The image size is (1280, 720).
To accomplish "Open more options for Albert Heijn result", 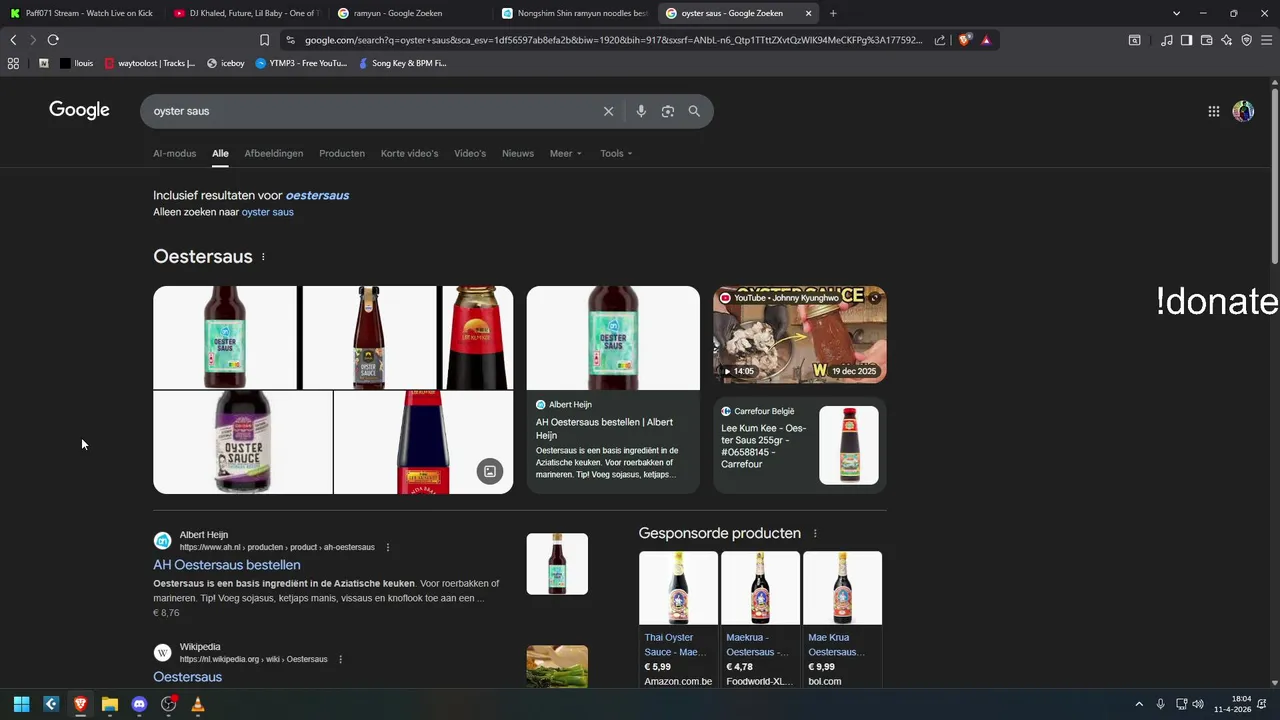I will [388, 547].
